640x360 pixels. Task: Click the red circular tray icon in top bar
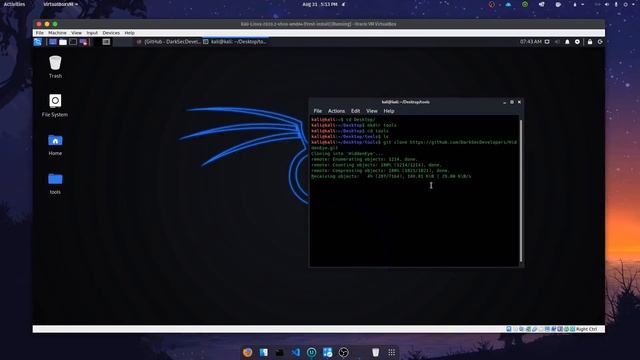(x=491, y=4)
